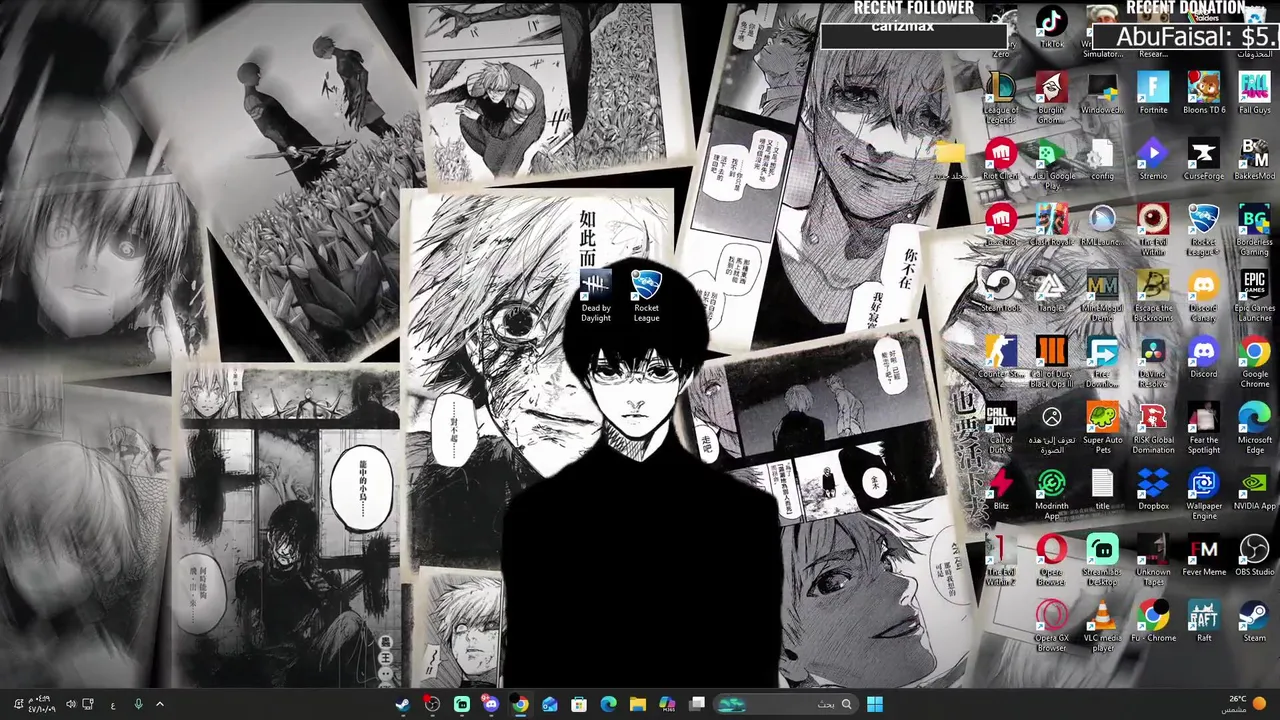Click the Windows Start button in taskbar
The height and width of the screenshot is (720, 1280).
(875, 704)
